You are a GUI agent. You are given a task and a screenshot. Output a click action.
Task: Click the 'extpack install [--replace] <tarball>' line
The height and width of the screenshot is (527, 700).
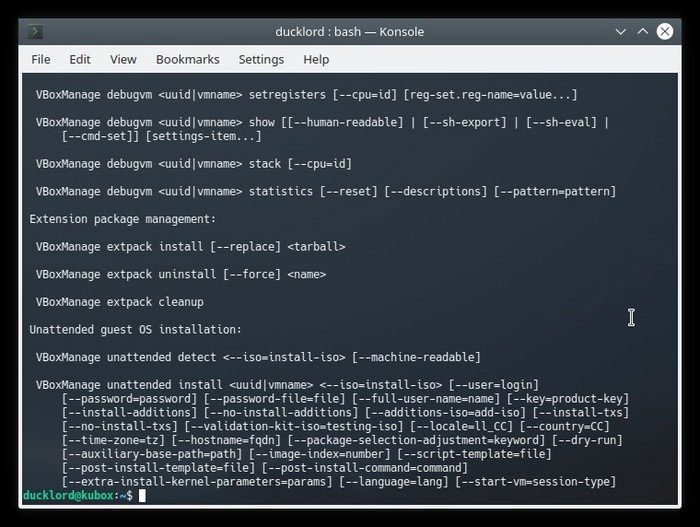tap(191, 247)
